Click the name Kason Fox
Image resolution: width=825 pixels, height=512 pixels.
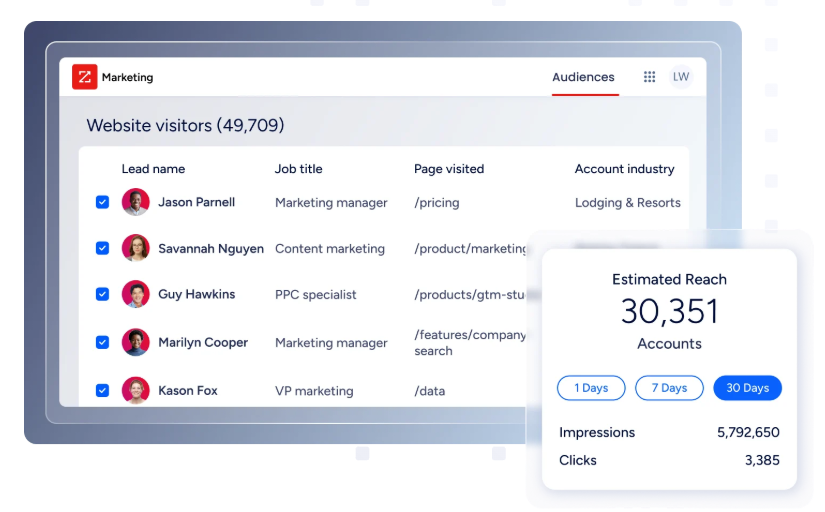[187, 391]
